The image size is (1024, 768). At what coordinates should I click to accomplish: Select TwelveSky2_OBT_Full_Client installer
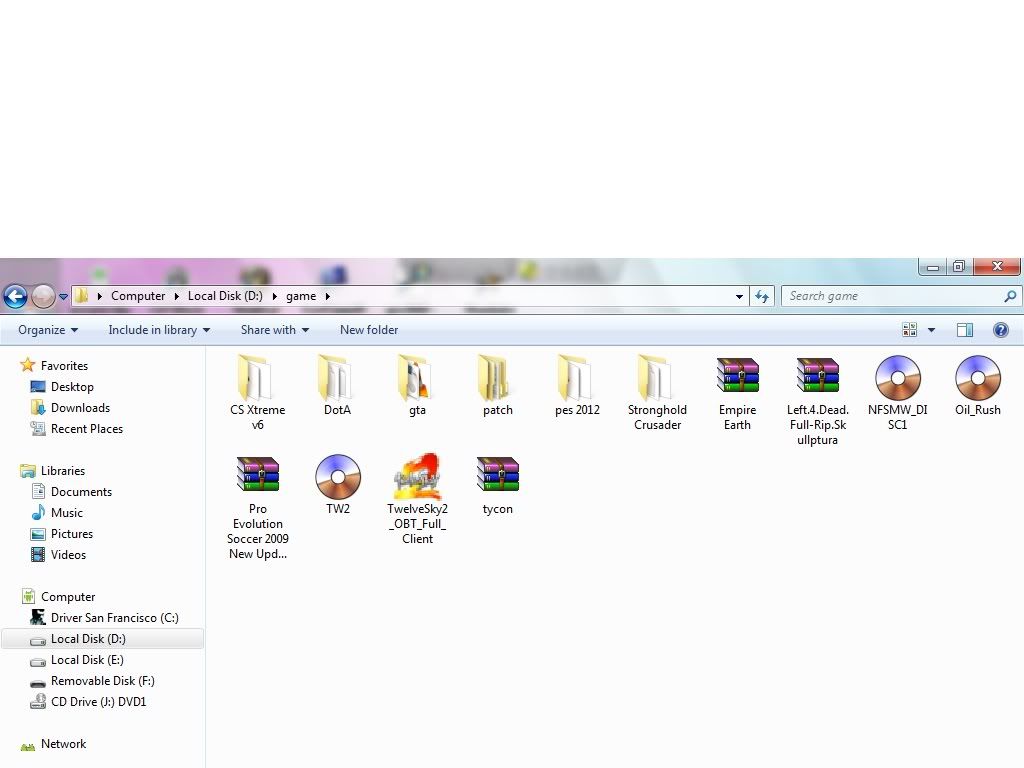pos(417,499)
